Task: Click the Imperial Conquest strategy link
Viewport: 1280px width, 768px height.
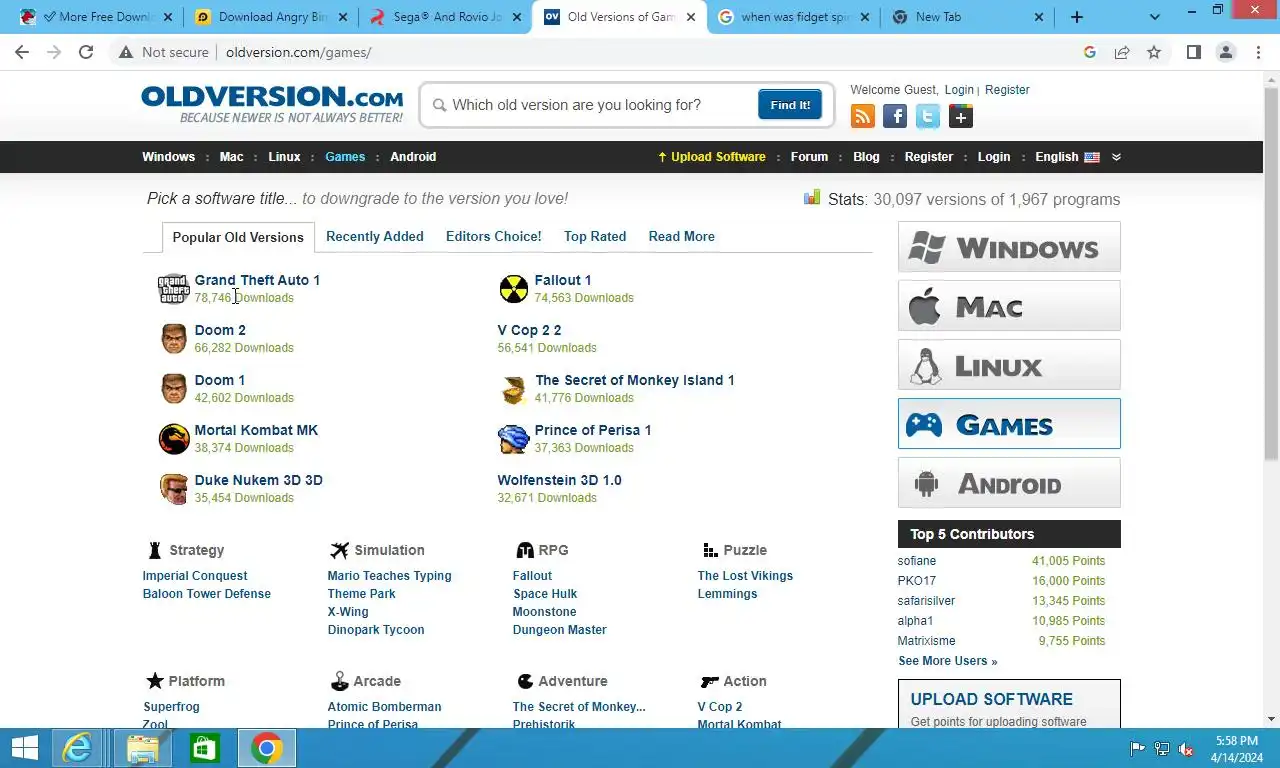Action: [195, 576]
